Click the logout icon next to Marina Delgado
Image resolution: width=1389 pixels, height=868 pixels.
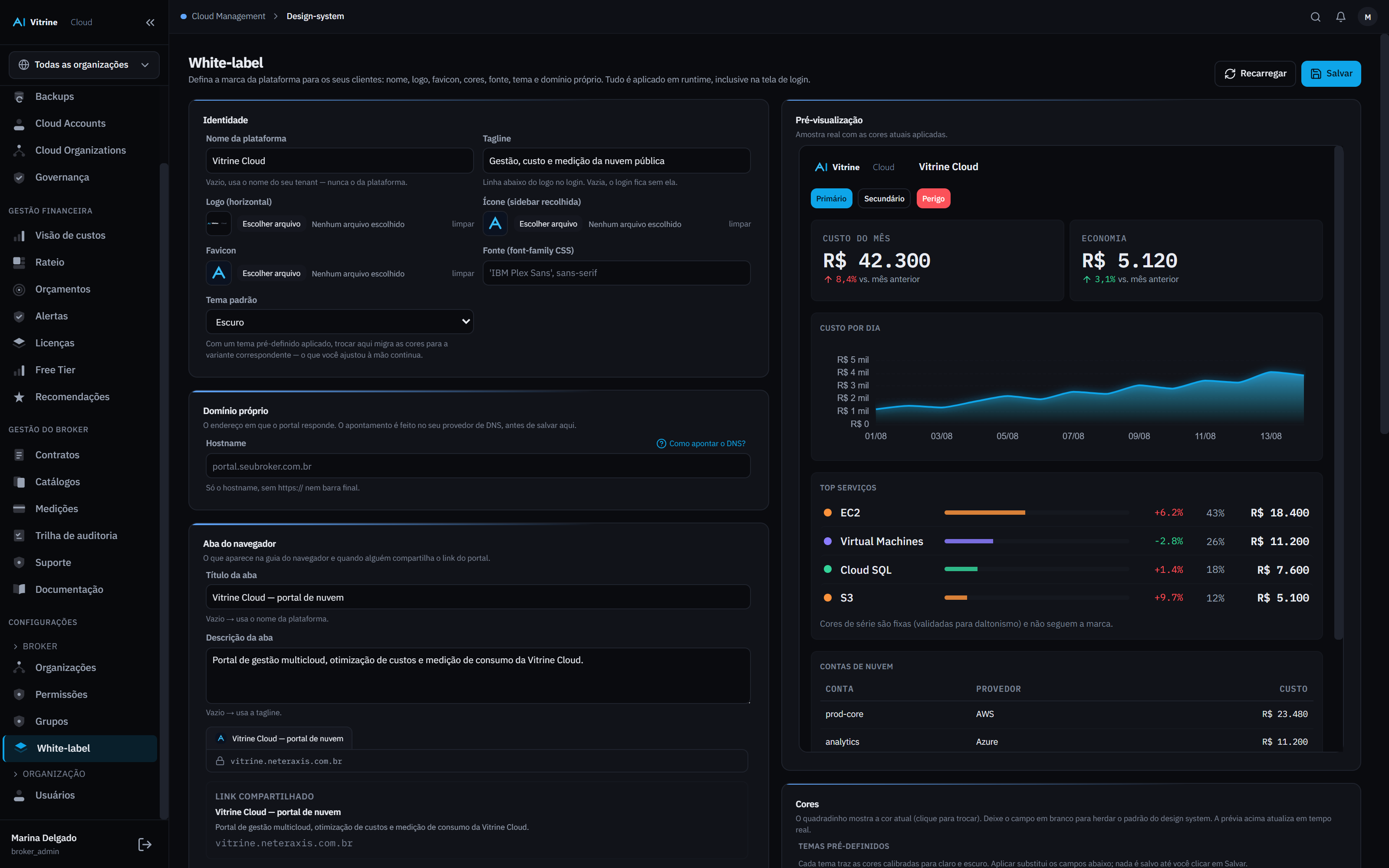145,844
